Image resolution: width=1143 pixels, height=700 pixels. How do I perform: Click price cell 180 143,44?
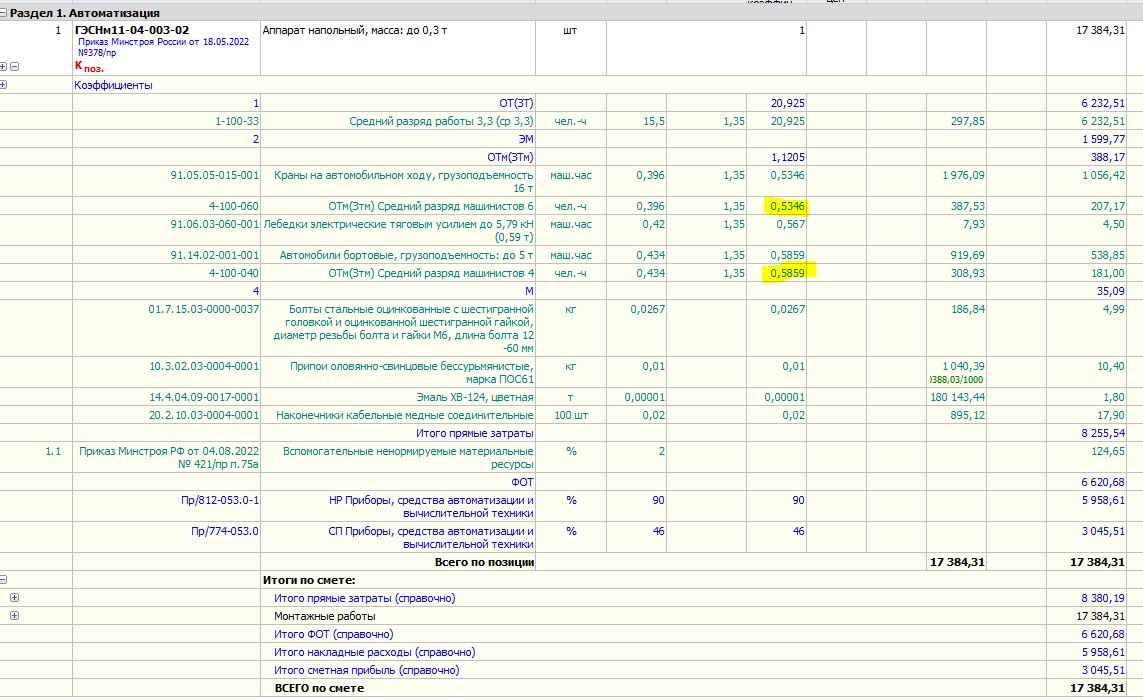(x=955, y=397)
